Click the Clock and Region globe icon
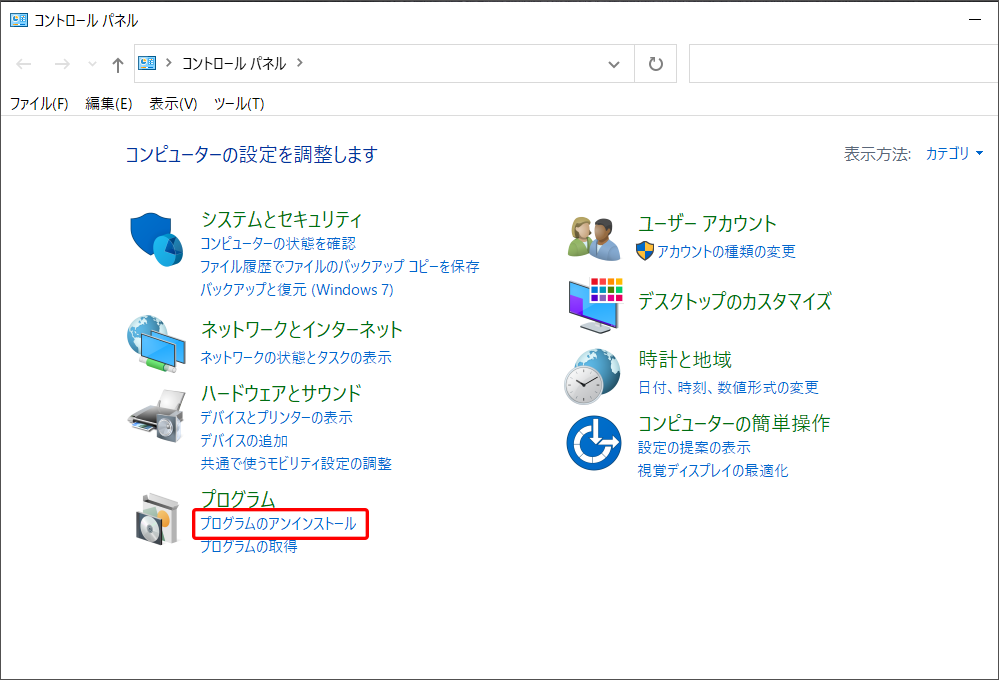Screen dimensions: 999x680 pos(593,374)
